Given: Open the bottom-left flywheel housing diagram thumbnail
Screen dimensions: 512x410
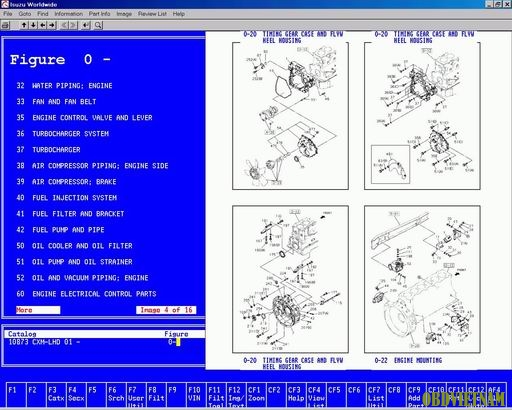Looking at the screenshot, I should pos(290,279).
